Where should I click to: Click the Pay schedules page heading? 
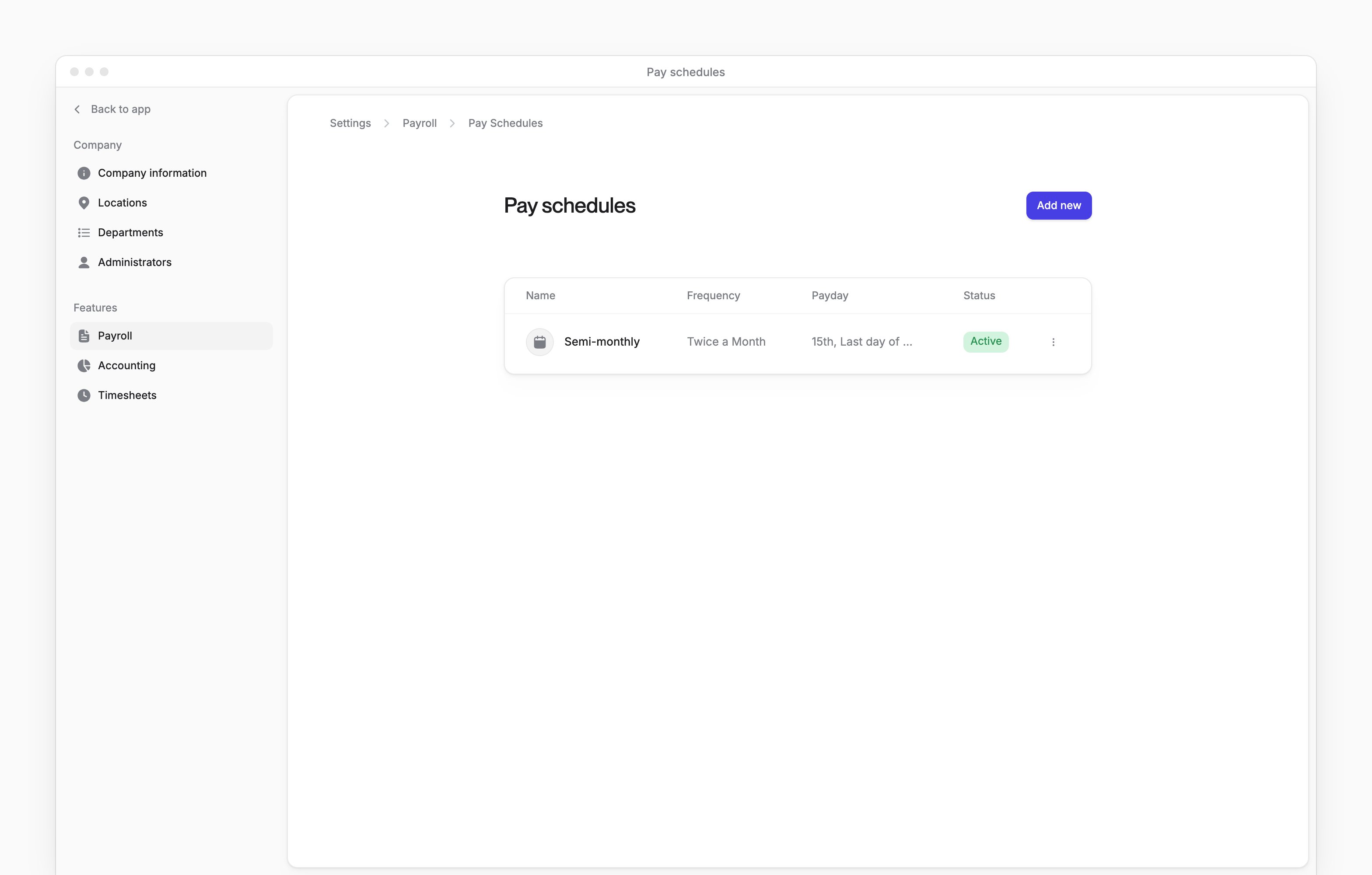(569, 206)
